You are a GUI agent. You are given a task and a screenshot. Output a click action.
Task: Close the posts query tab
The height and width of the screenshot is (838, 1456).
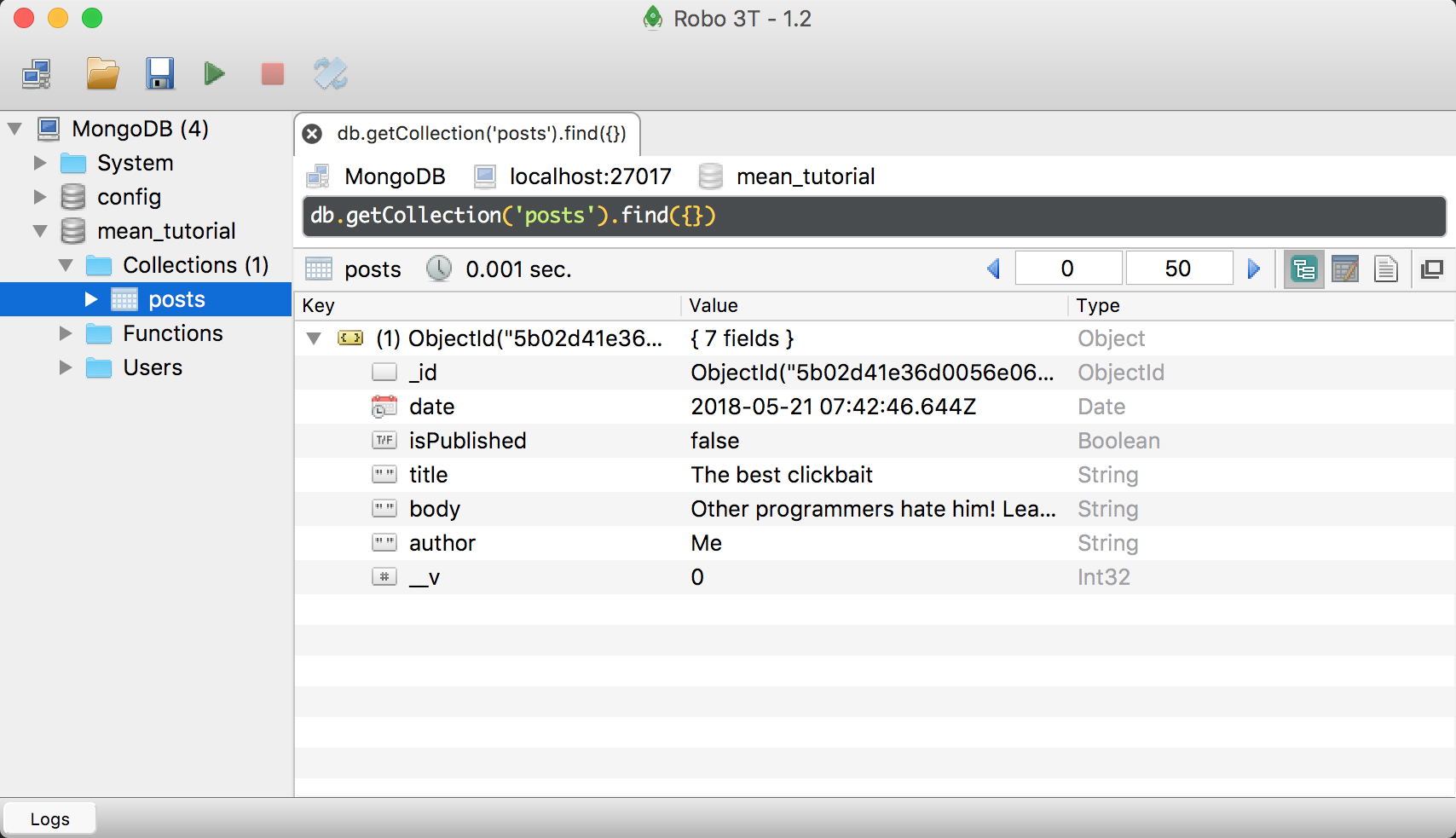(313, 134)
